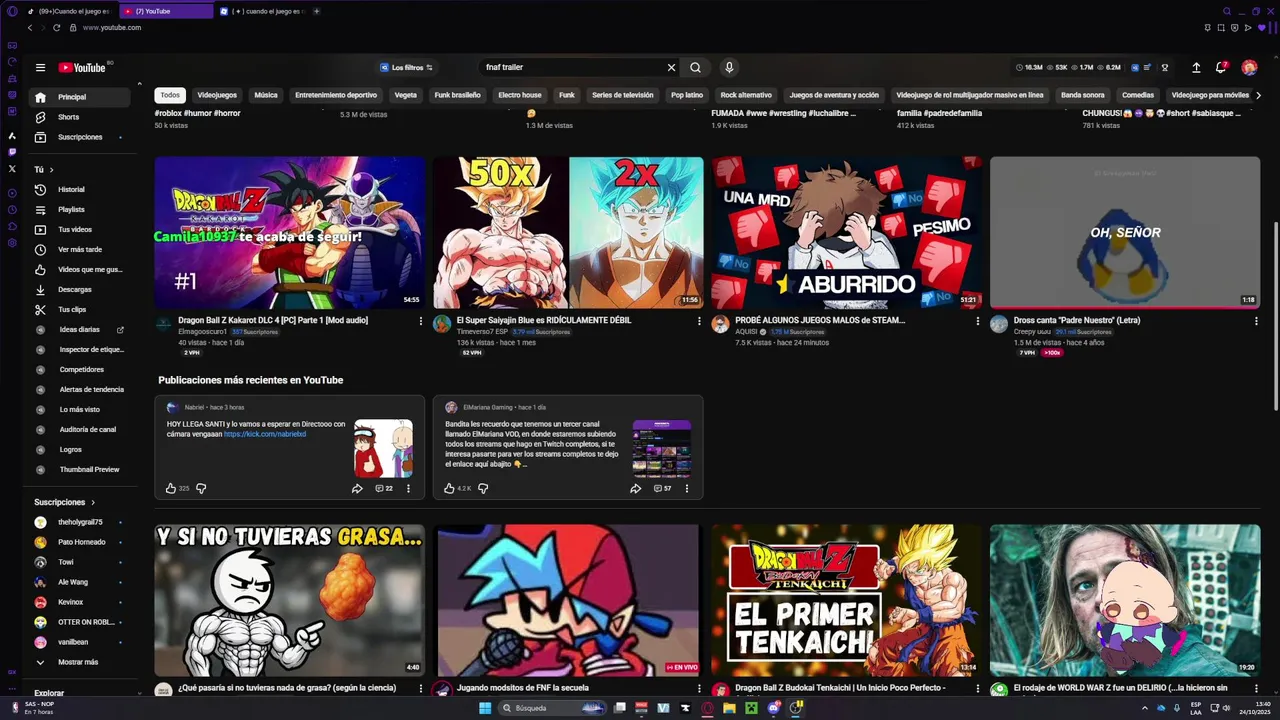The width and height of the screenshot is (1280, 720).
Task: Open options menu for Dross 'Padre Nuestro' video
Action: [1256, 321]
